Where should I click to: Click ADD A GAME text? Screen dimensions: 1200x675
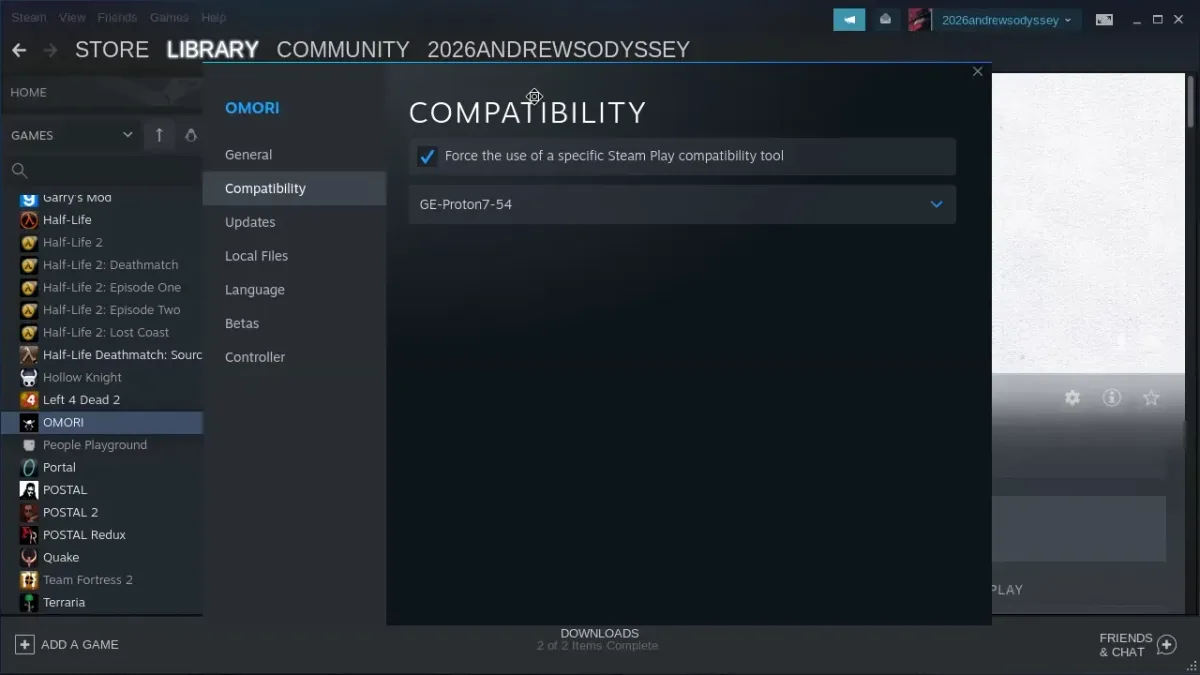tap(80, 645)
